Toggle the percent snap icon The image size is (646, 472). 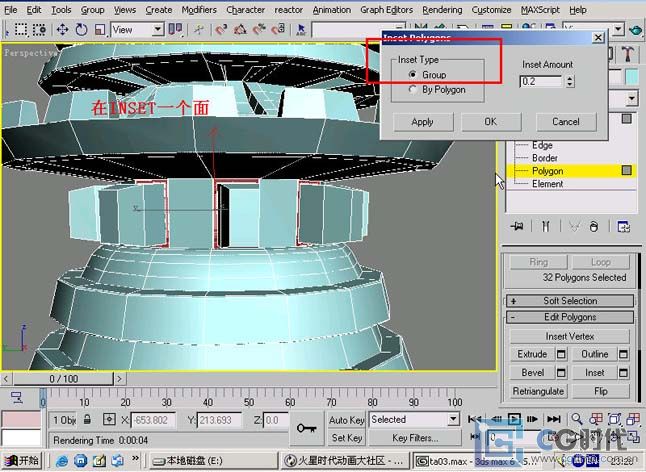[x=260, y=30]
